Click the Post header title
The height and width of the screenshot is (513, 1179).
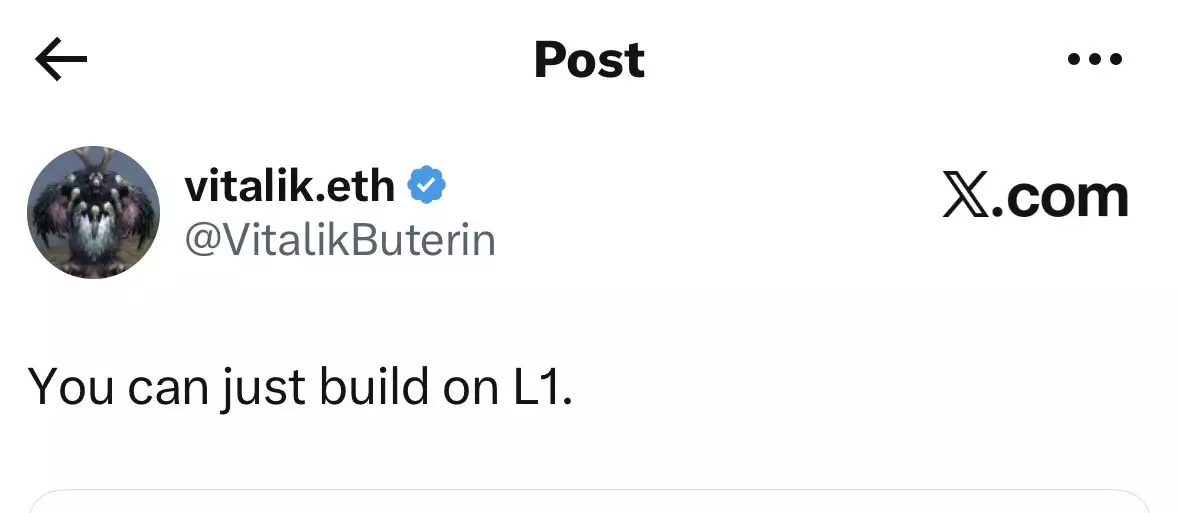click(589, 61)
